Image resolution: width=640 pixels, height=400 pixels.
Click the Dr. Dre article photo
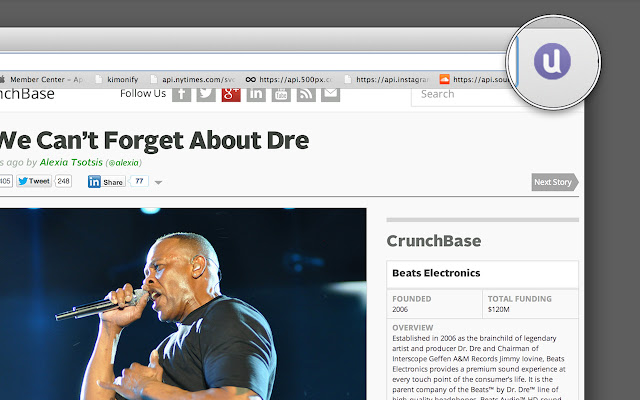coord(183,304)
